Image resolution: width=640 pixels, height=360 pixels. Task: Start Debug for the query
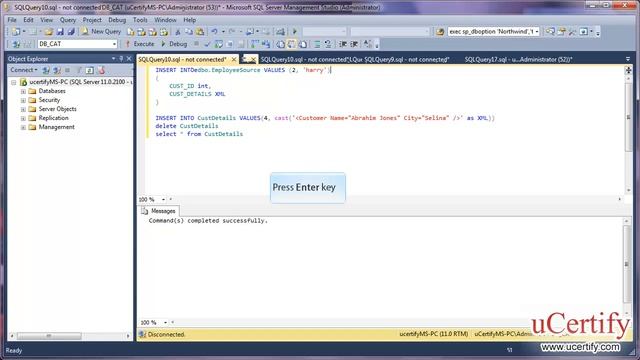click(174, 44)
